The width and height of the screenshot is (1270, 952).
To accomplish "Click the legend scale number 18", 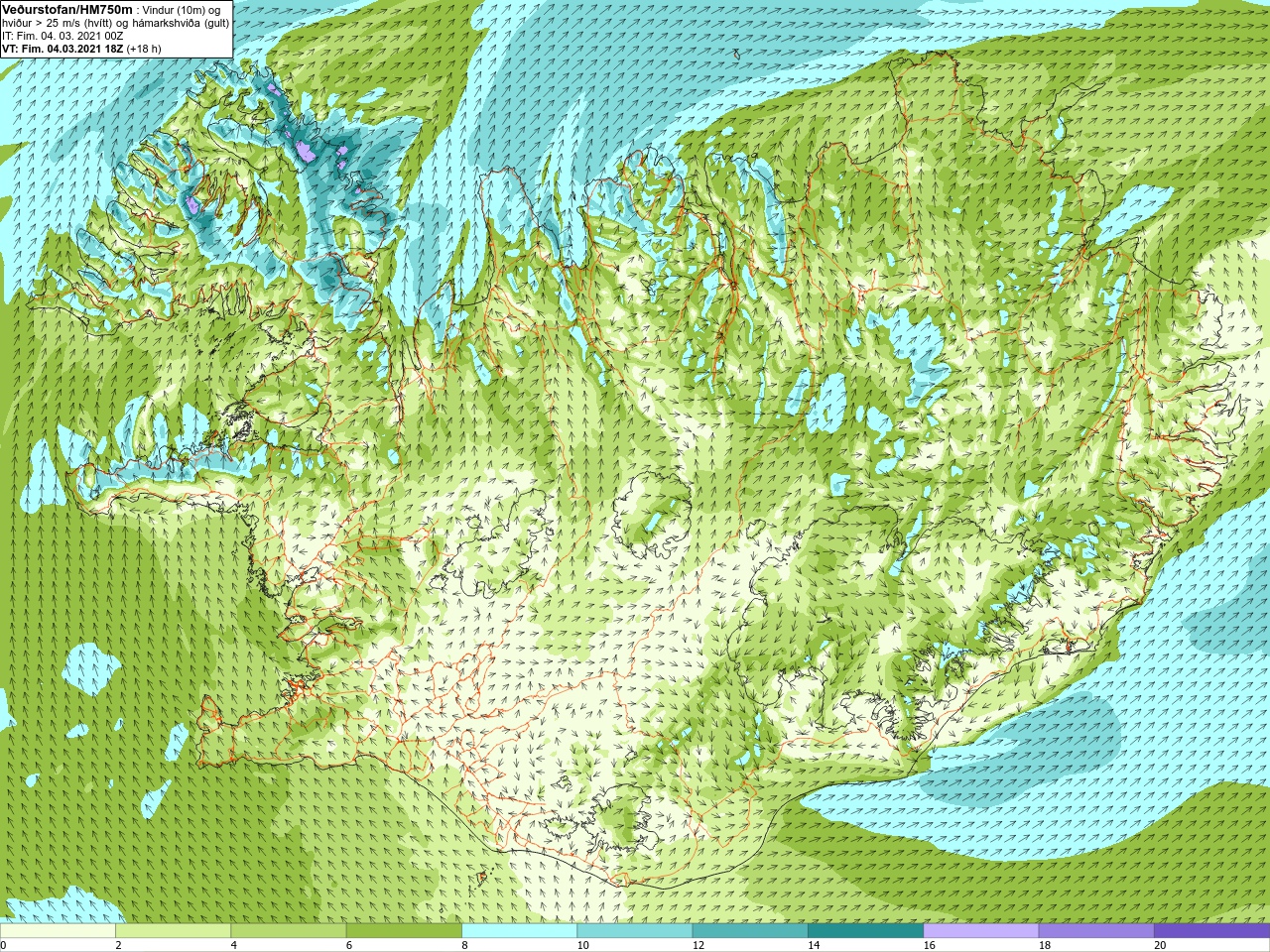I will [1045, 945].
